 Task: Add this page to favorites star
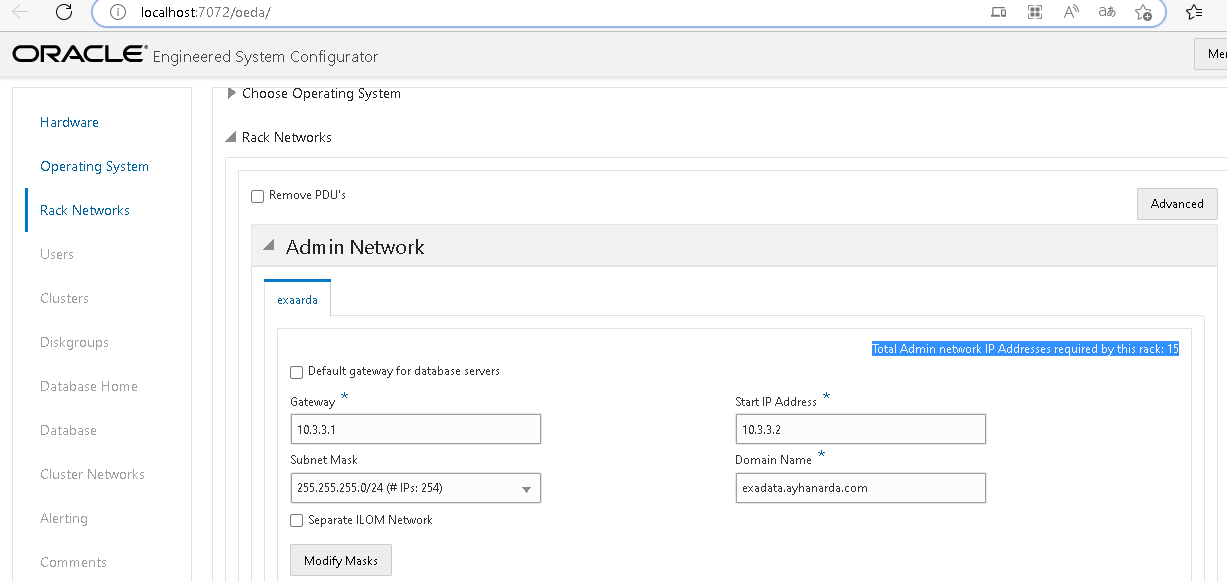tap(1144, 12)
